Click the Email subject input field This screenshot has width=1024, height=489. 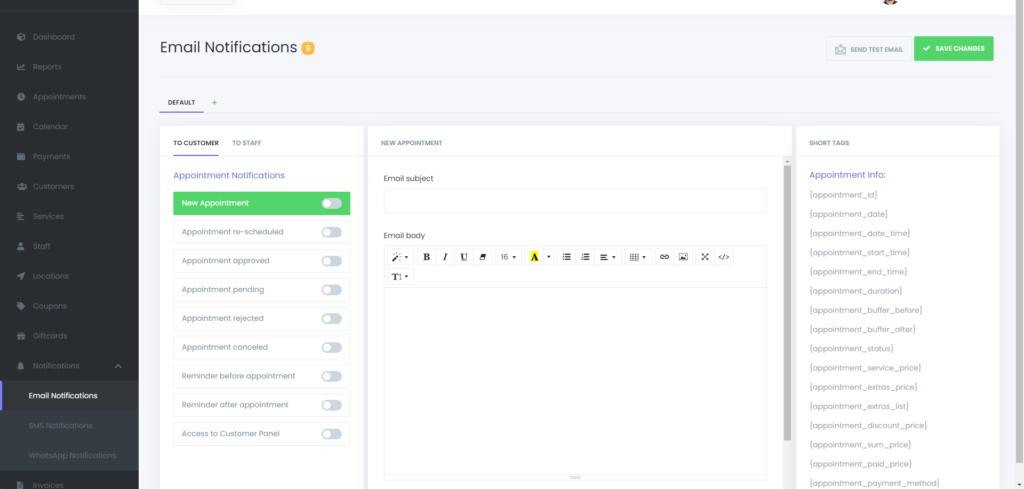tap(575, 200)
